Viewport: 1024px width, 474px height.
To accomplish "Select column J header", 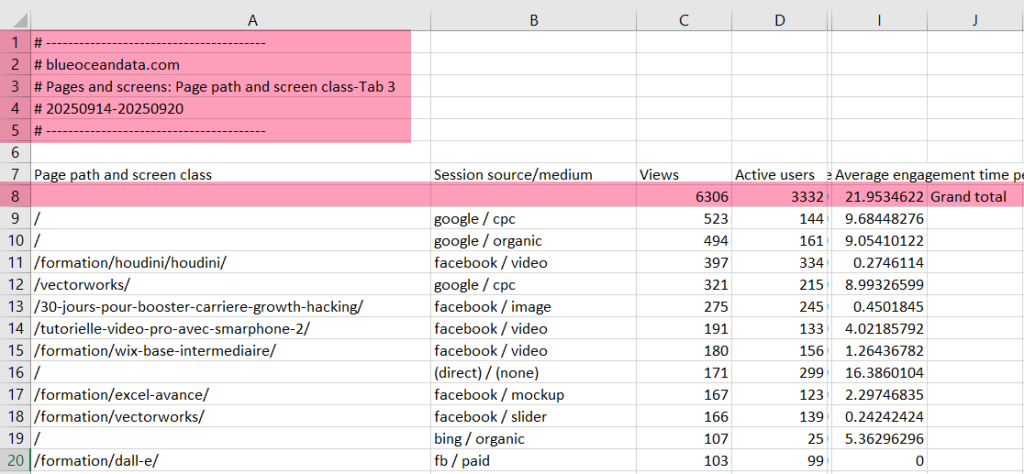I will pos(975,20).
